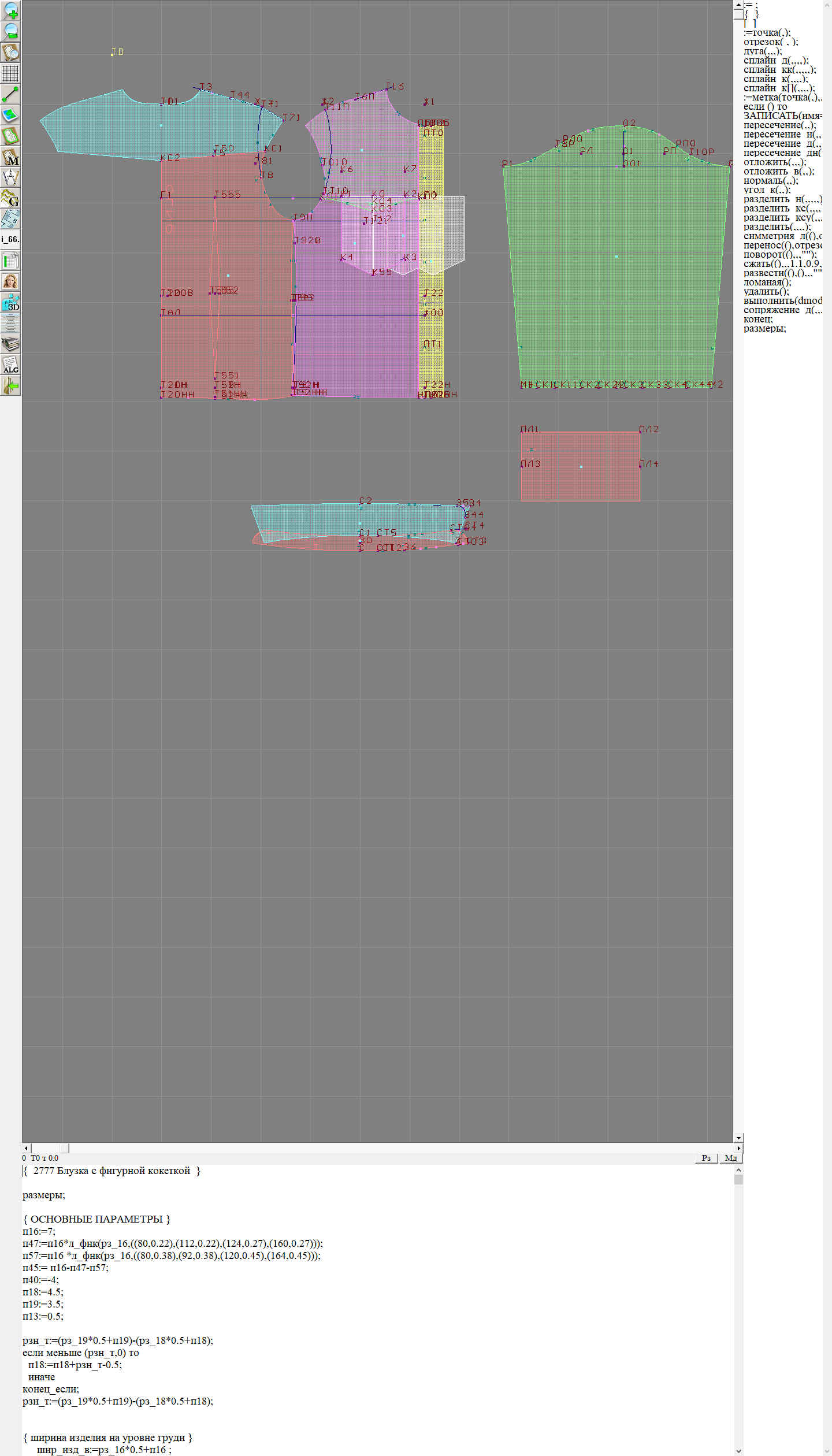Click the canvas horizontal scrollbar right arrow

738,1148
